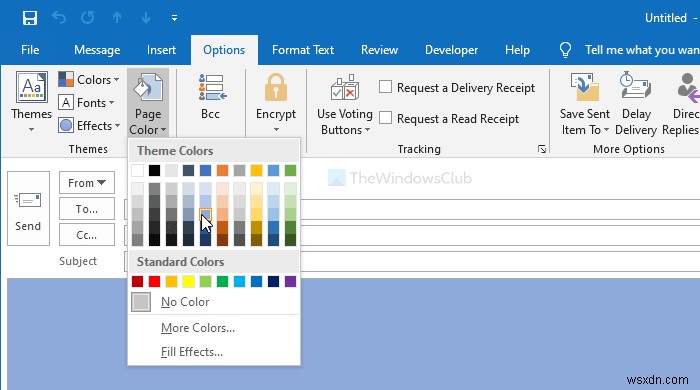Viewport: 700px width, 390px height.
Task: Switch to the Format Text tab
Action: 303,50
